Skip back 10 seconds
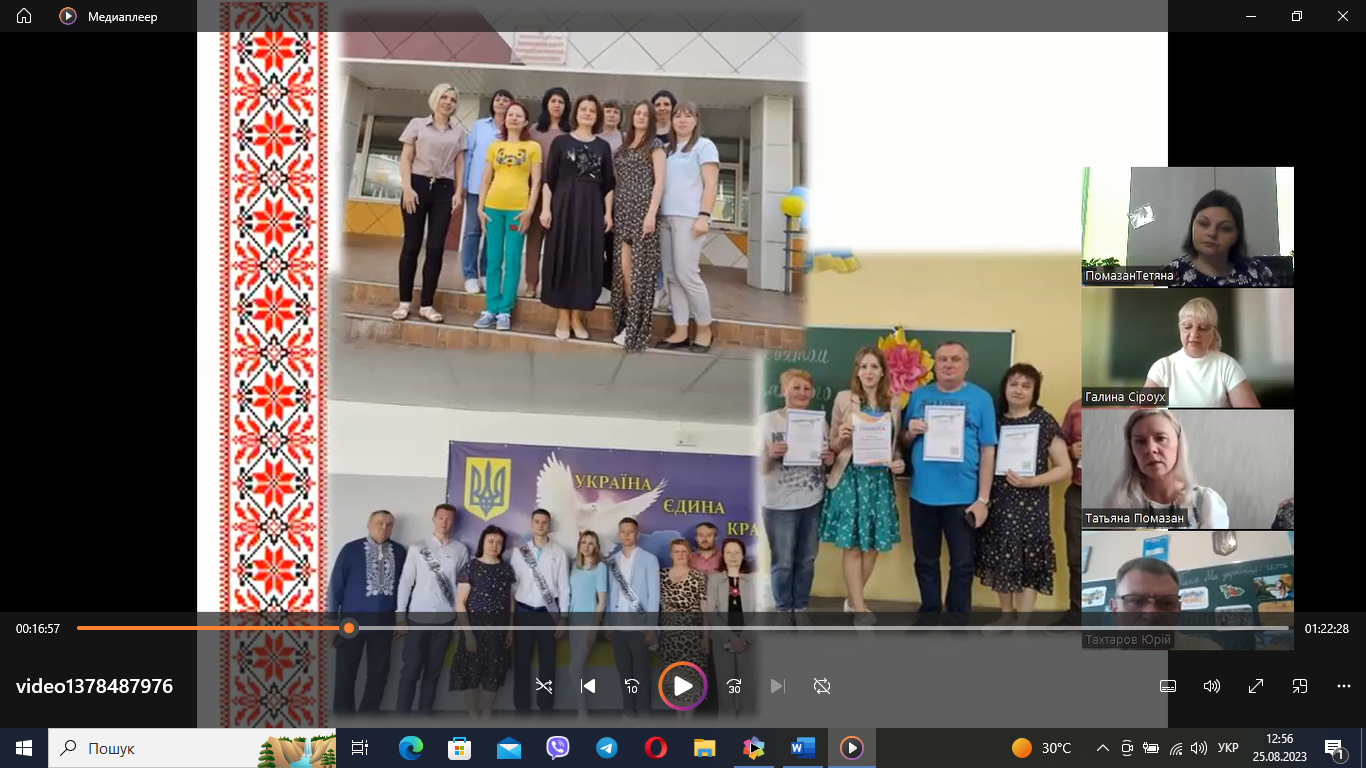Viewport: 1366px width, 768px height. click(632, 686)
